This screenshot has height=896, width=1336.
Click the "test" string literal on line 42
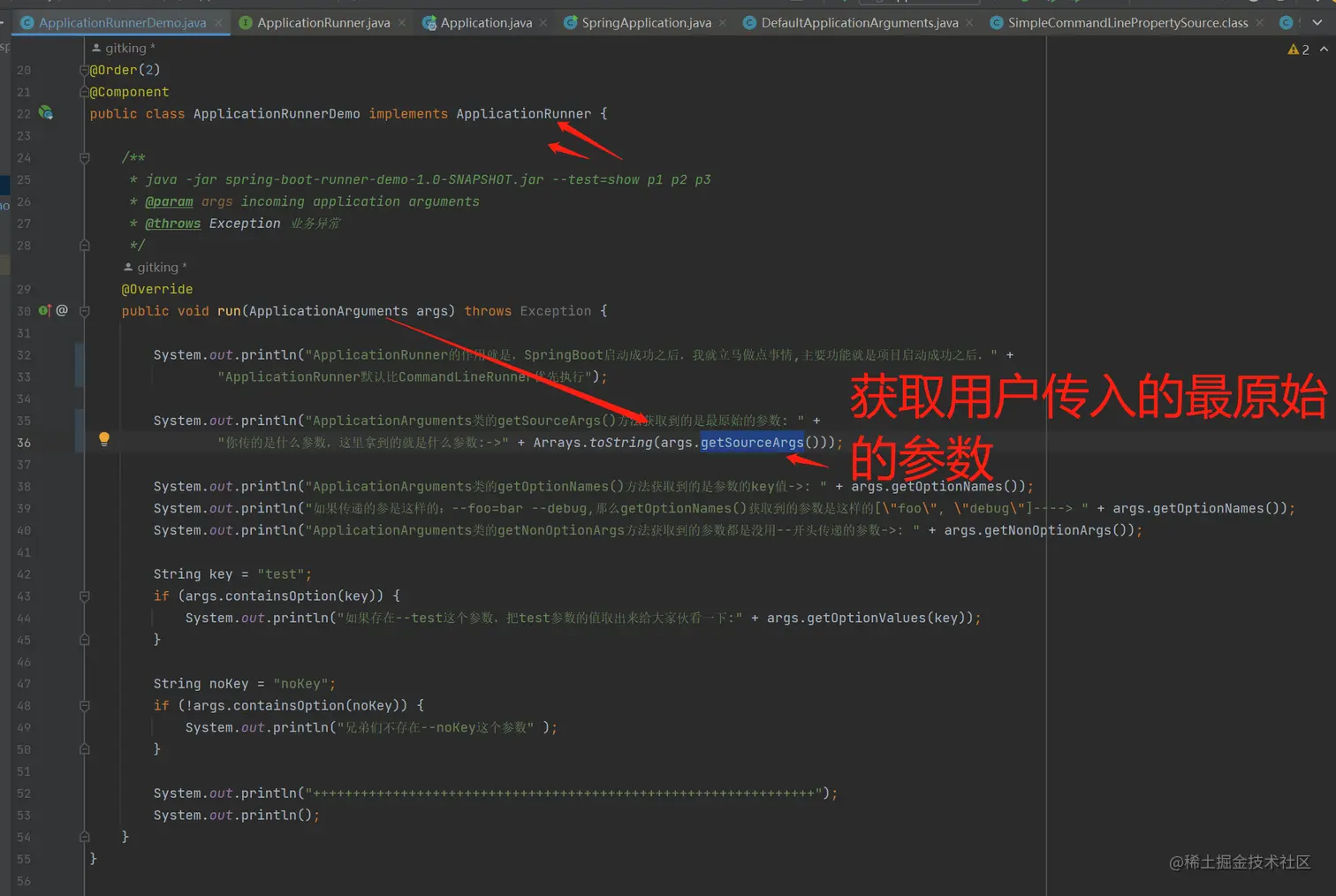[281, 573]
